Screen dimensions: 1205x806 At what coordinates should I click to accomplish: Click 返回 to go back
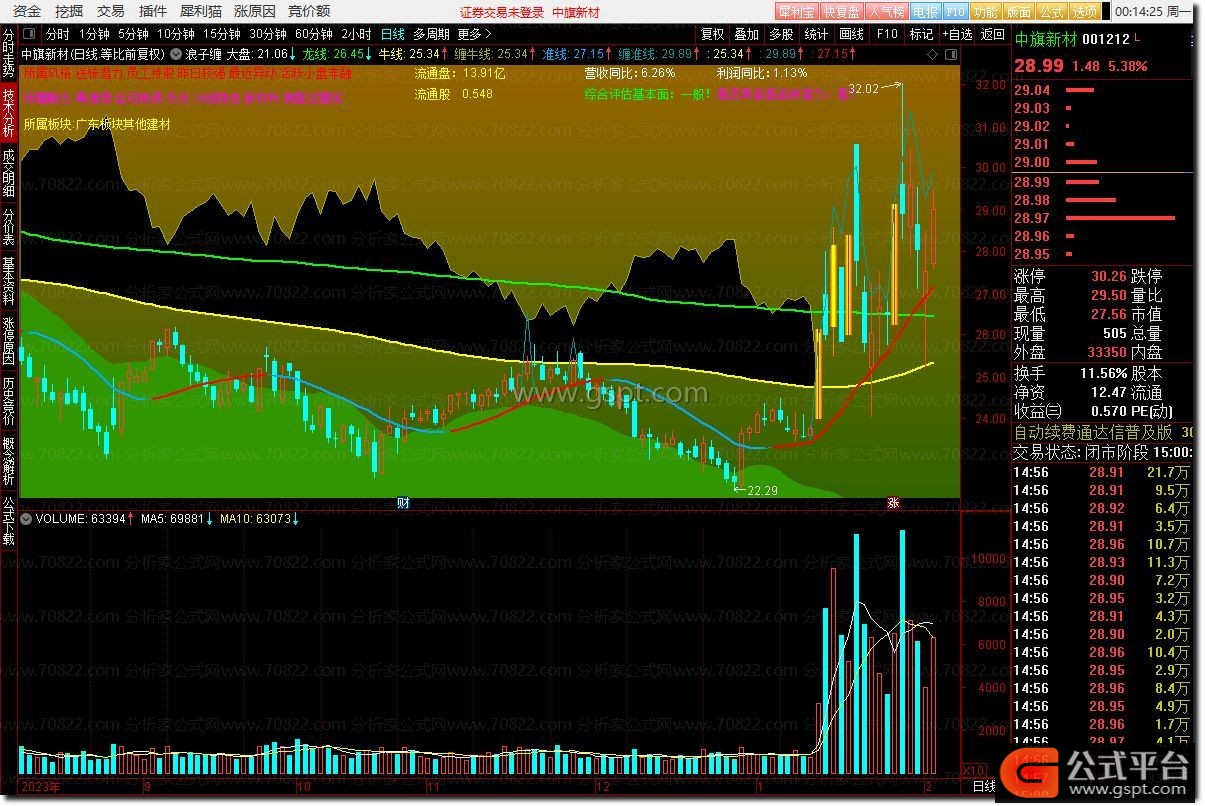click(992, 34)
